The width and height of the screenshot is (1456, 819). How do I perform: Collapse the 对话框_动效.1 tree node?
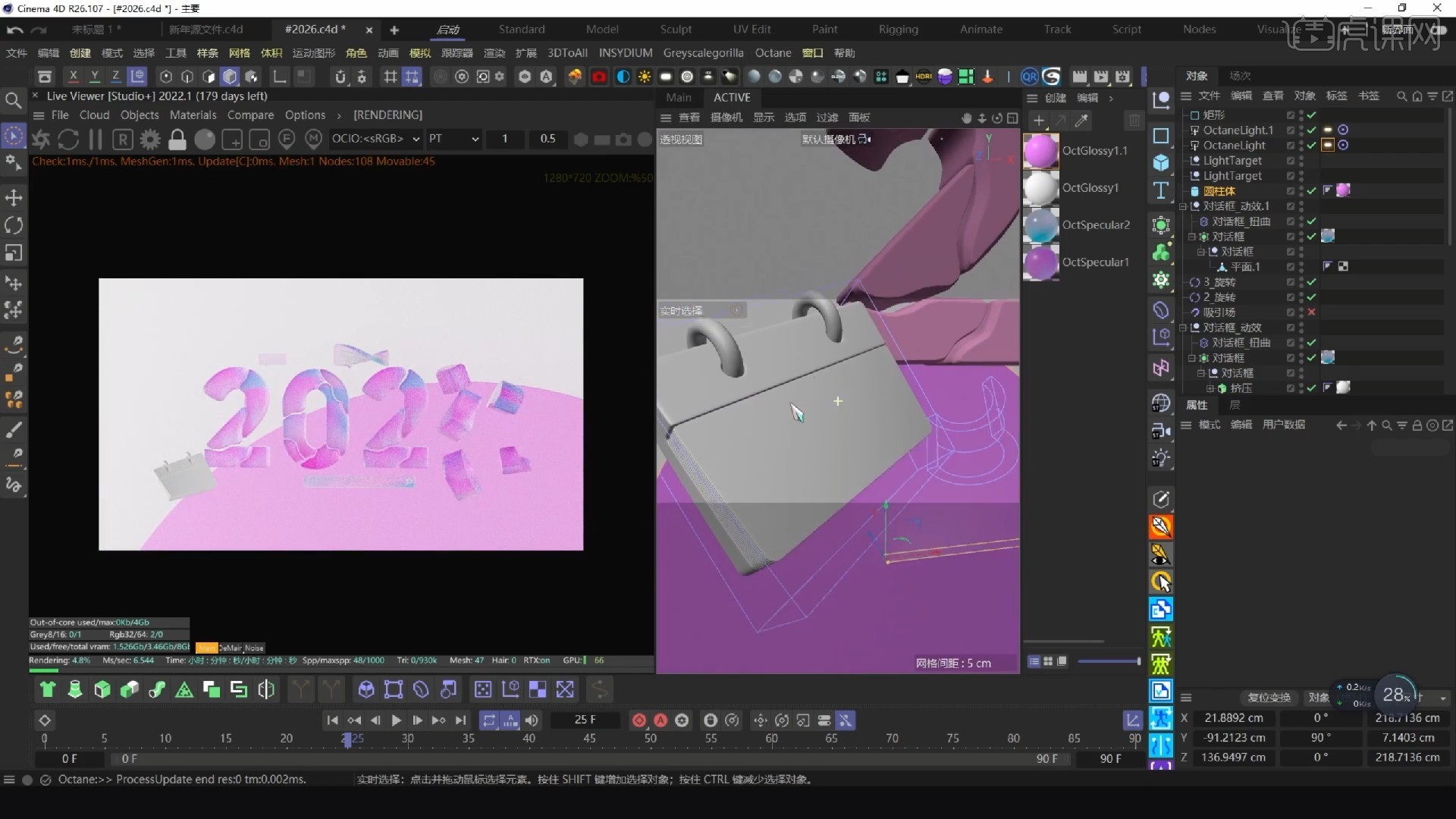click(x=1183, y=206)
